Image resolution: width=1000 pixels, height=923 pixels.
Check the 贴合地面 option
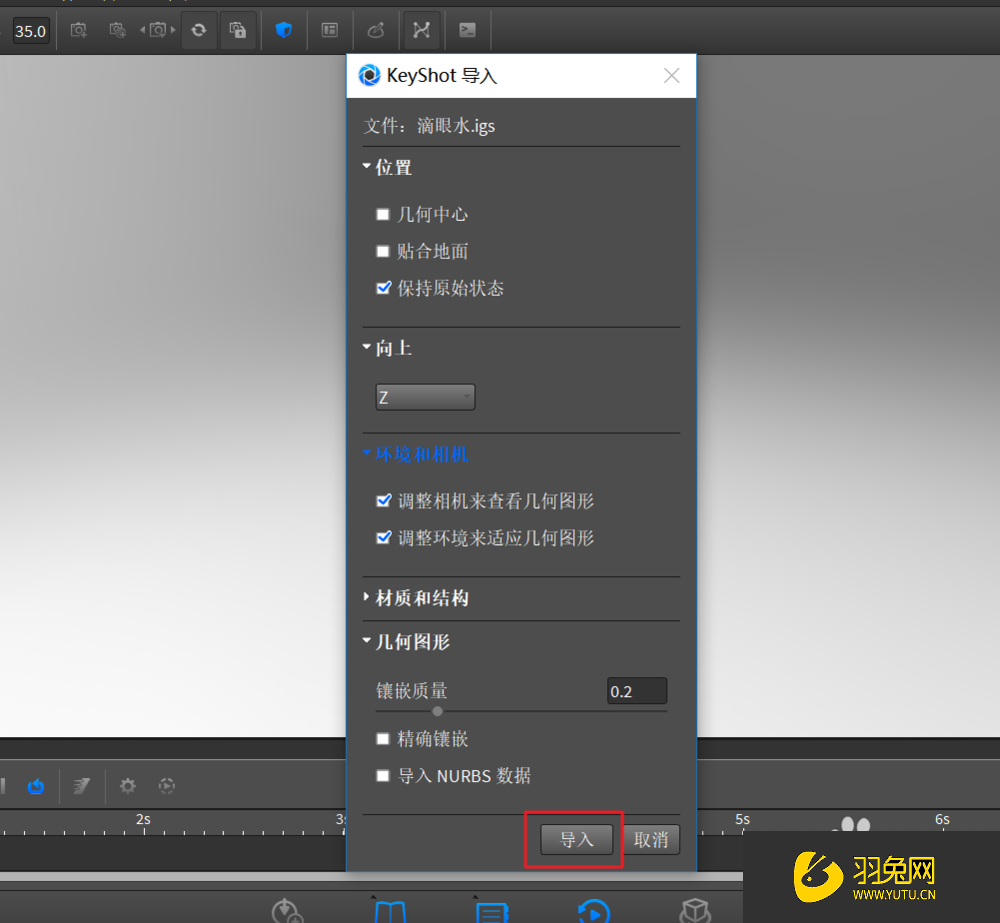(383, 251)
